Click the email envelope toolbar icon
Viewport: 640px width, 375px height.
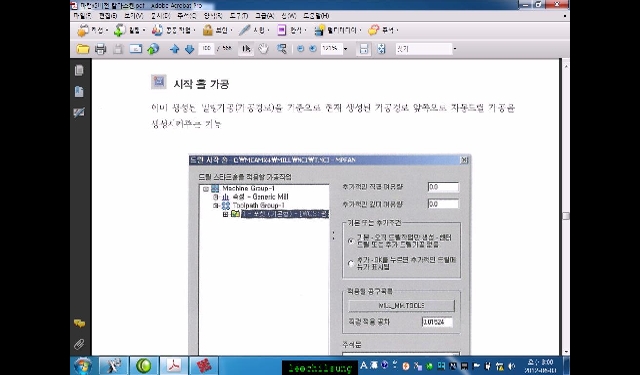136,49
